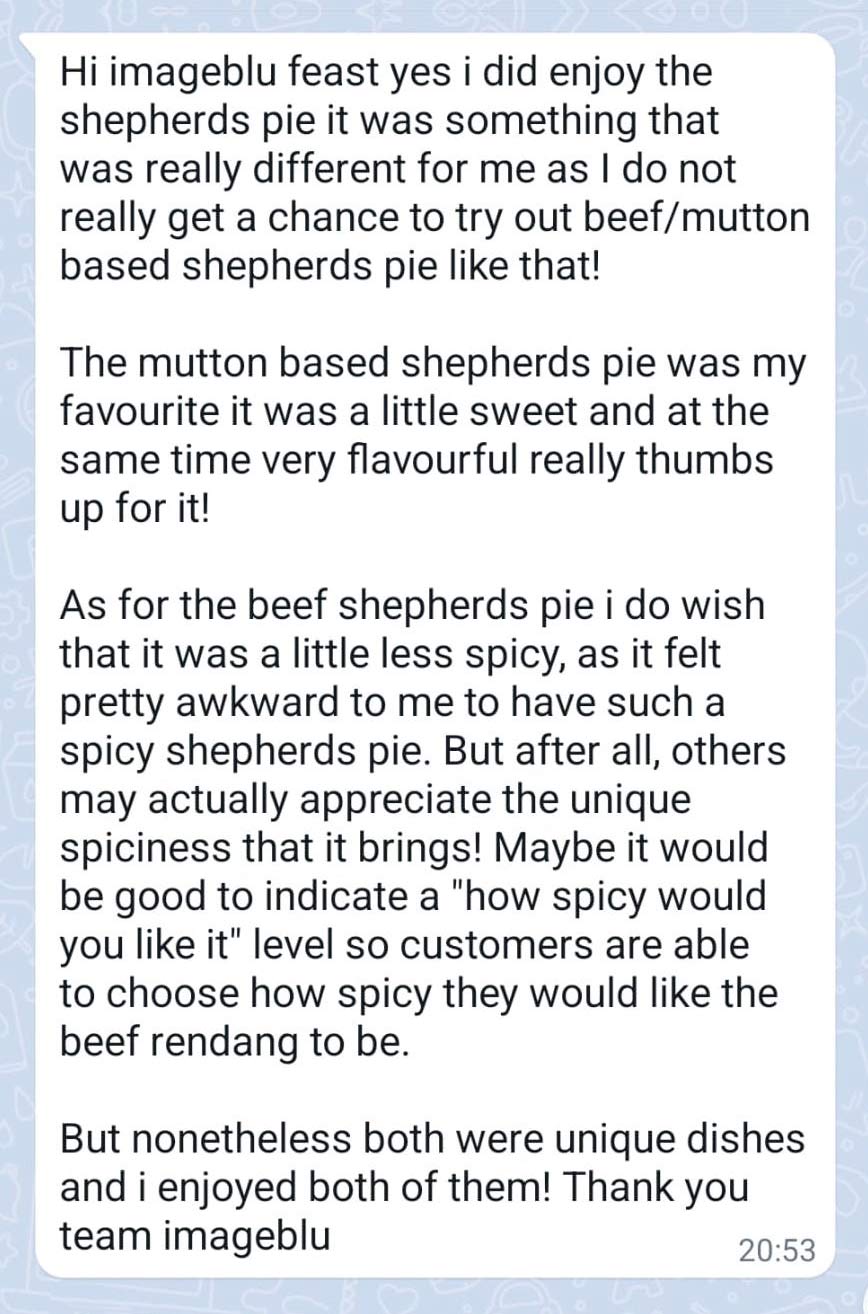Click the text "based shepherds pie like that!"
This screenshot has width=868, height=1314.
click(330, 266)
